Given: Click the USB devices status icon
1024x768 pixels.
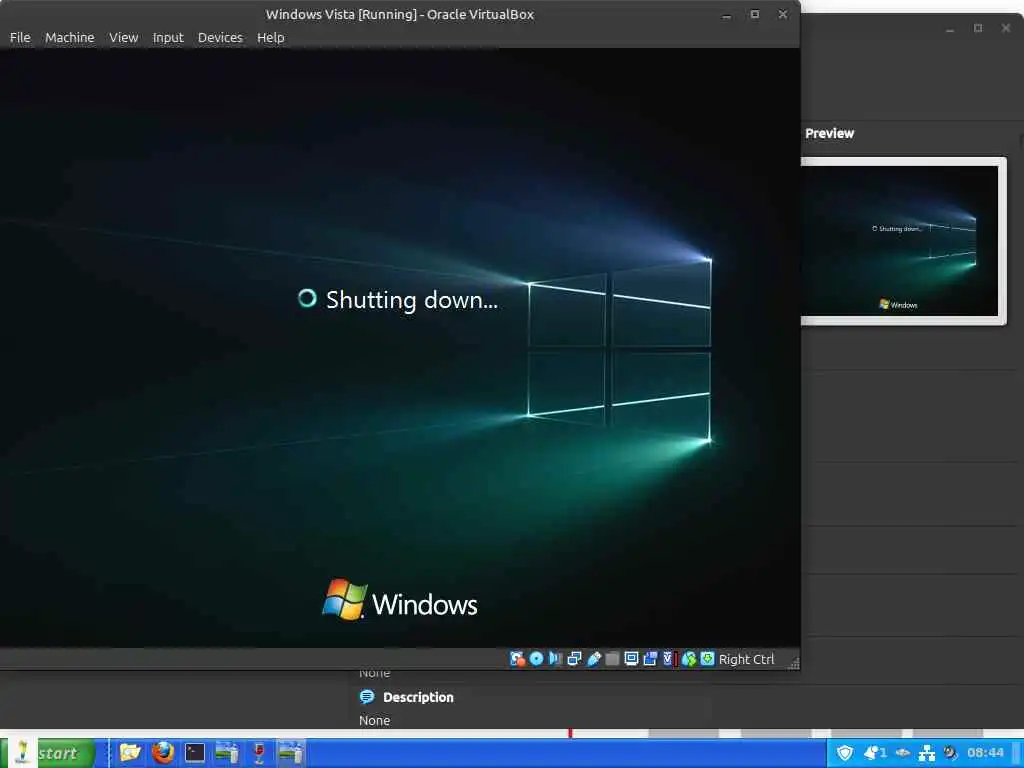Looking at the screenshot, I should (x=594, y=659).
